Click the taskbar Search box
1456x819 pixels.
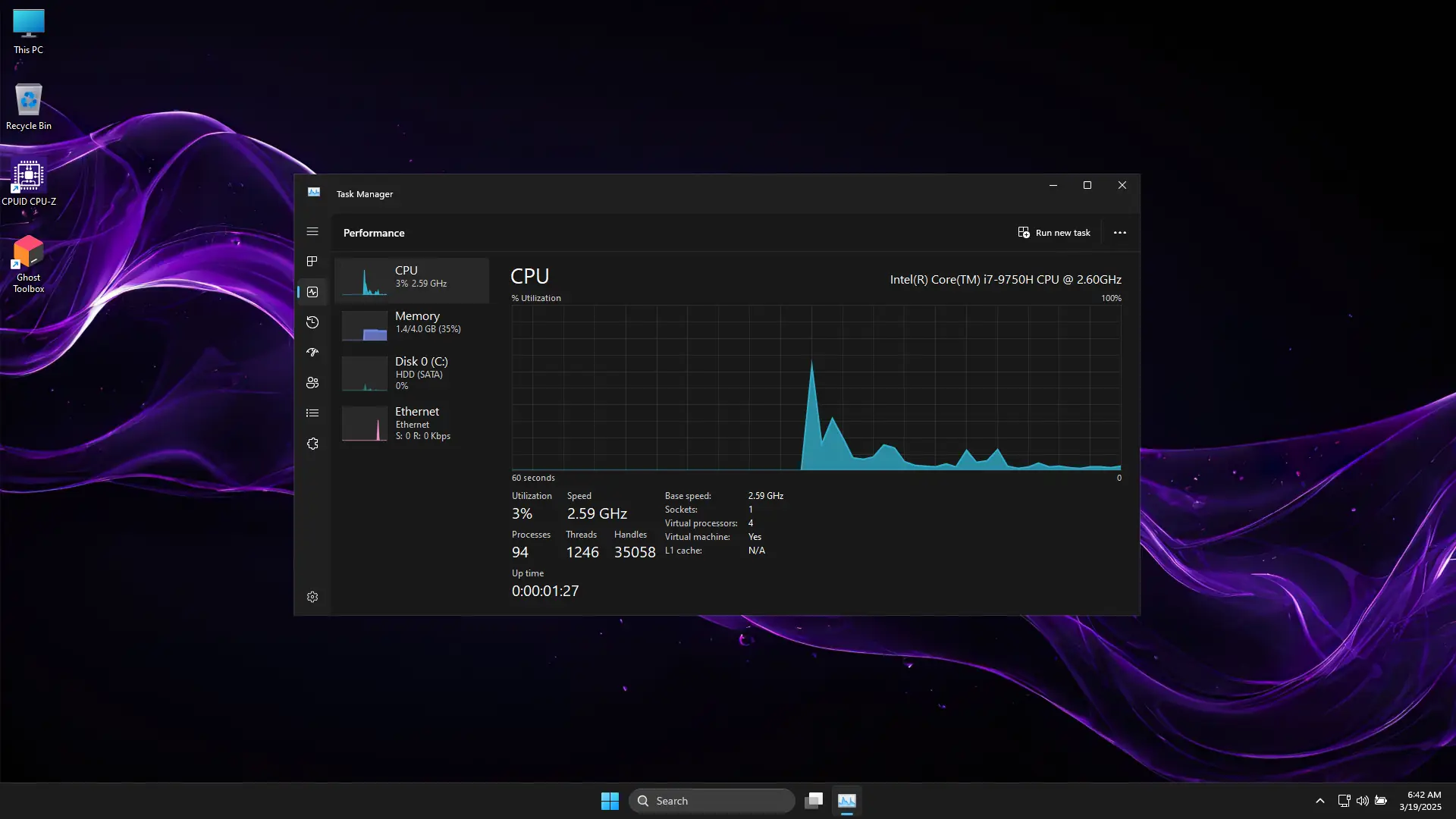(711, 801)
